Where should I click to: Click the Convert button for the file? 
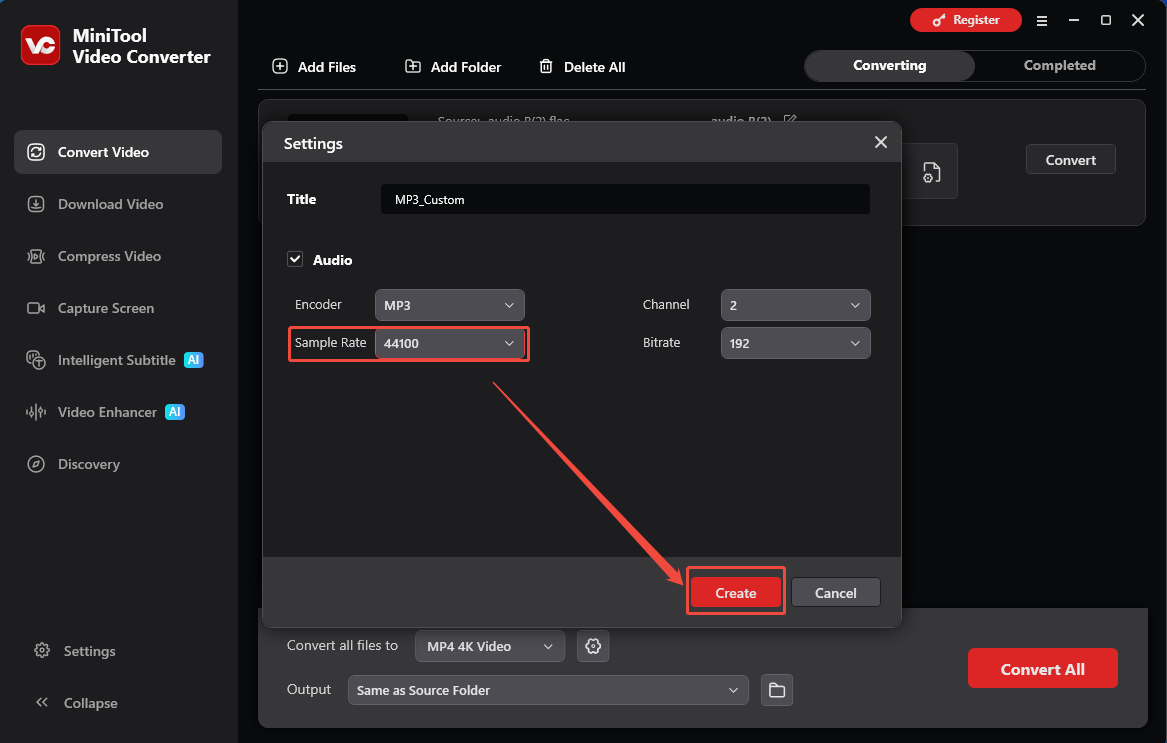1070,159
